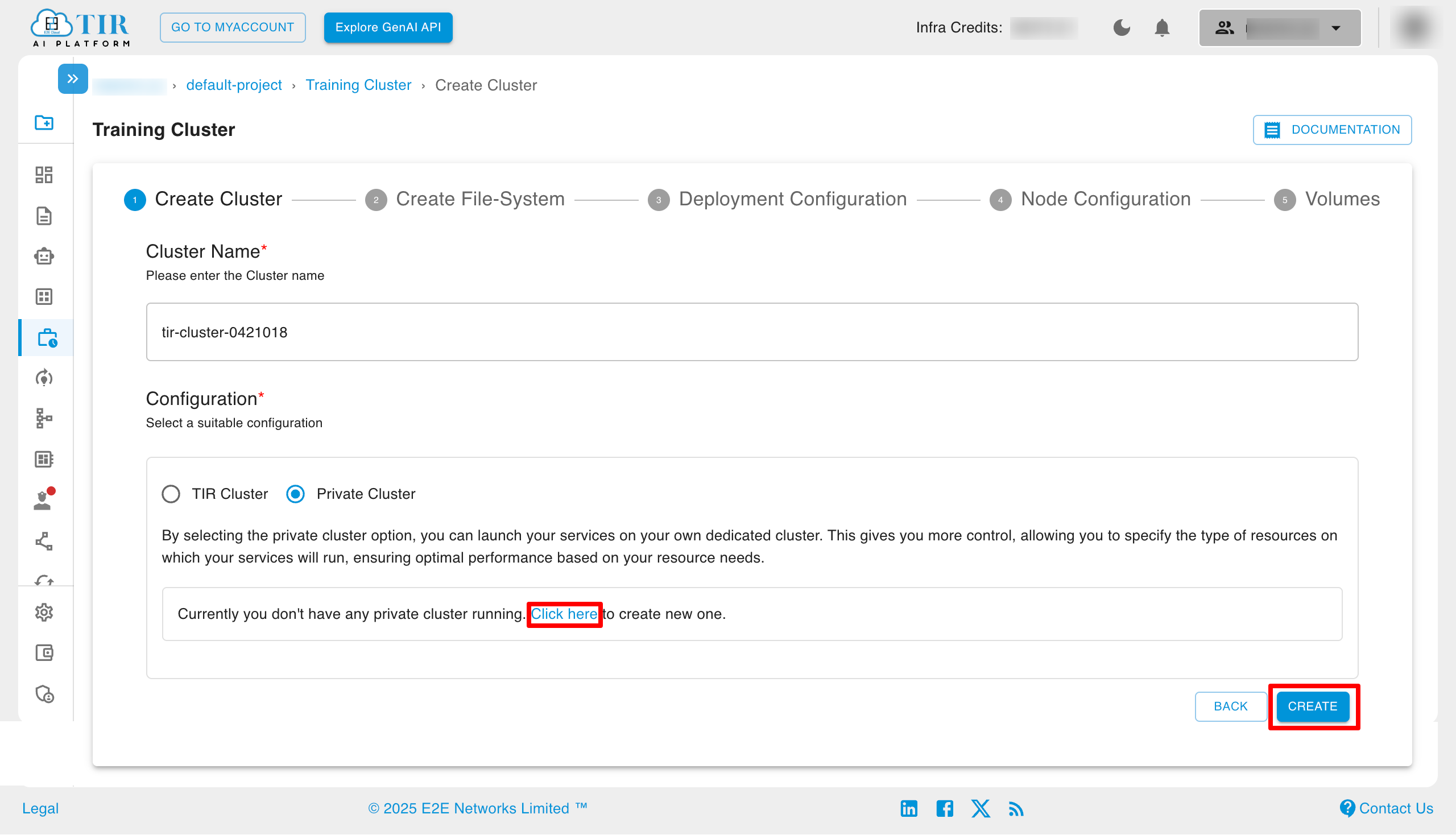
Task: Click the E2E Networks Limited copyright text
Action: [477, 808]
